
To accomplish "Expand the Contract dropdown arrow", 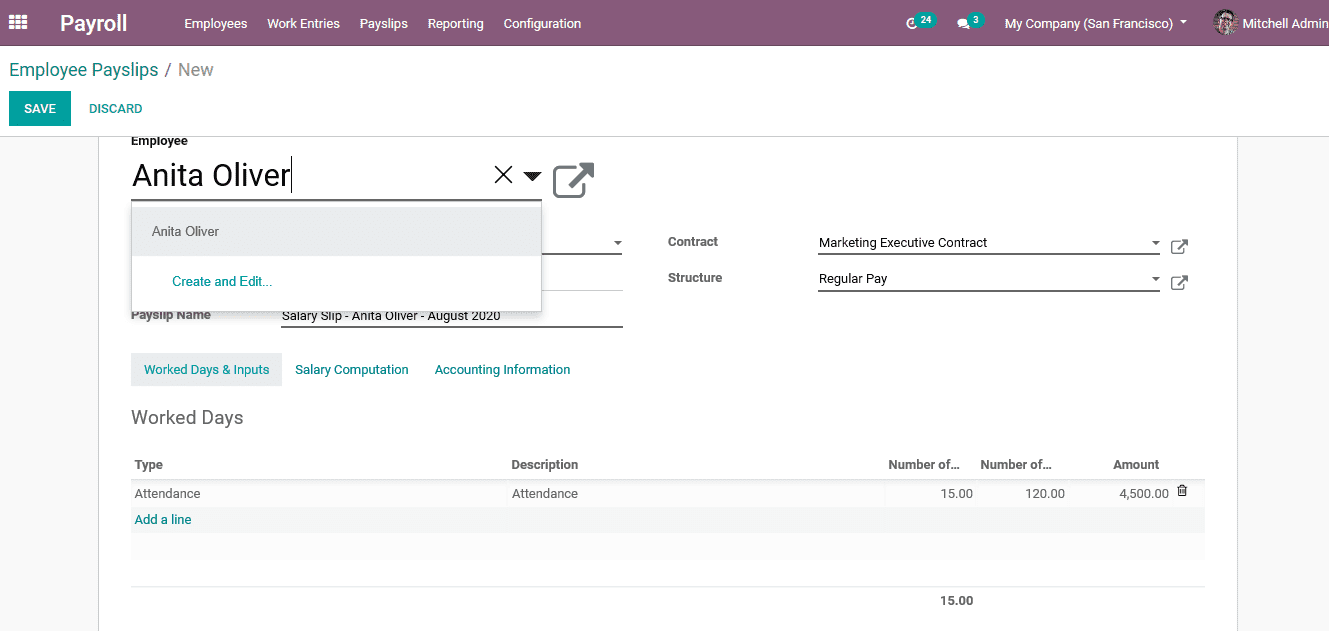I will click(1155, 243).
